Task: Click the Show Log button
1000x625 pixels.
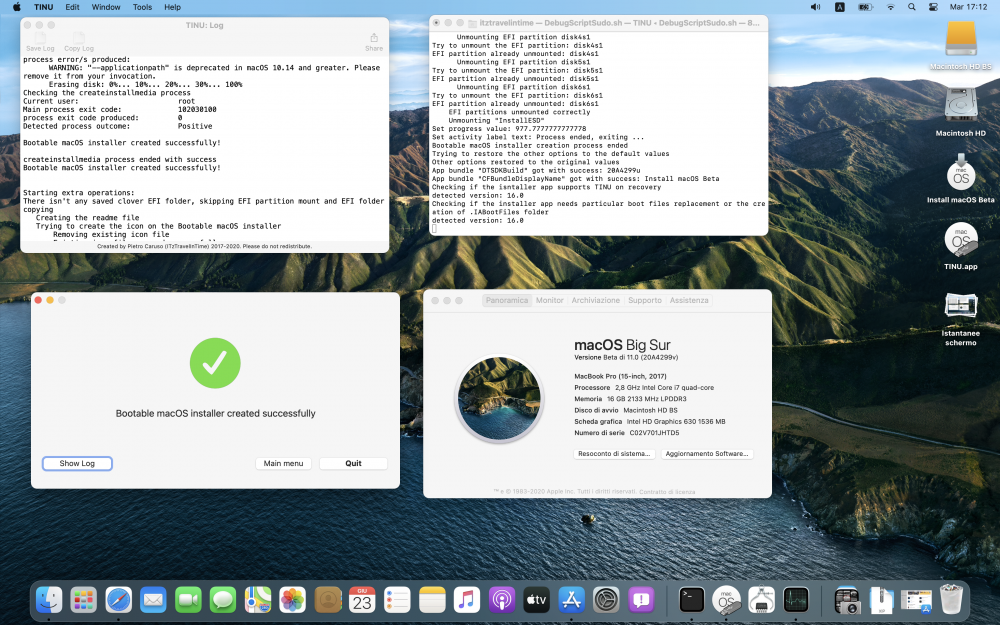Action: pyautogui.click(x=77, y=464)
